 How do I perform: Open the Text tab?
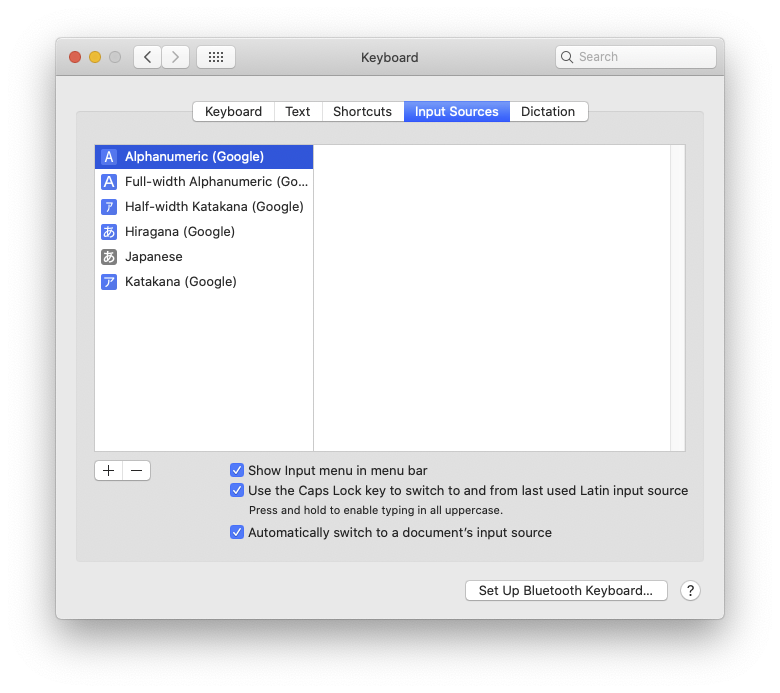pos(298,112)
